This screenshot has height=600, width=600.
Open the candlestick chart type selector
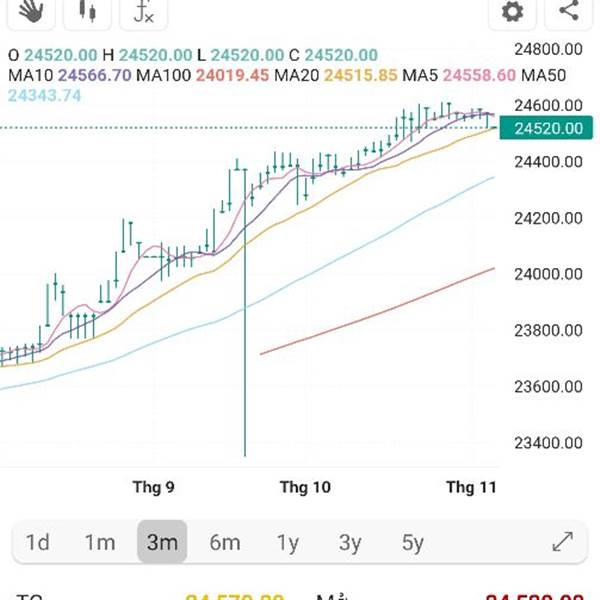click(87, 11)
